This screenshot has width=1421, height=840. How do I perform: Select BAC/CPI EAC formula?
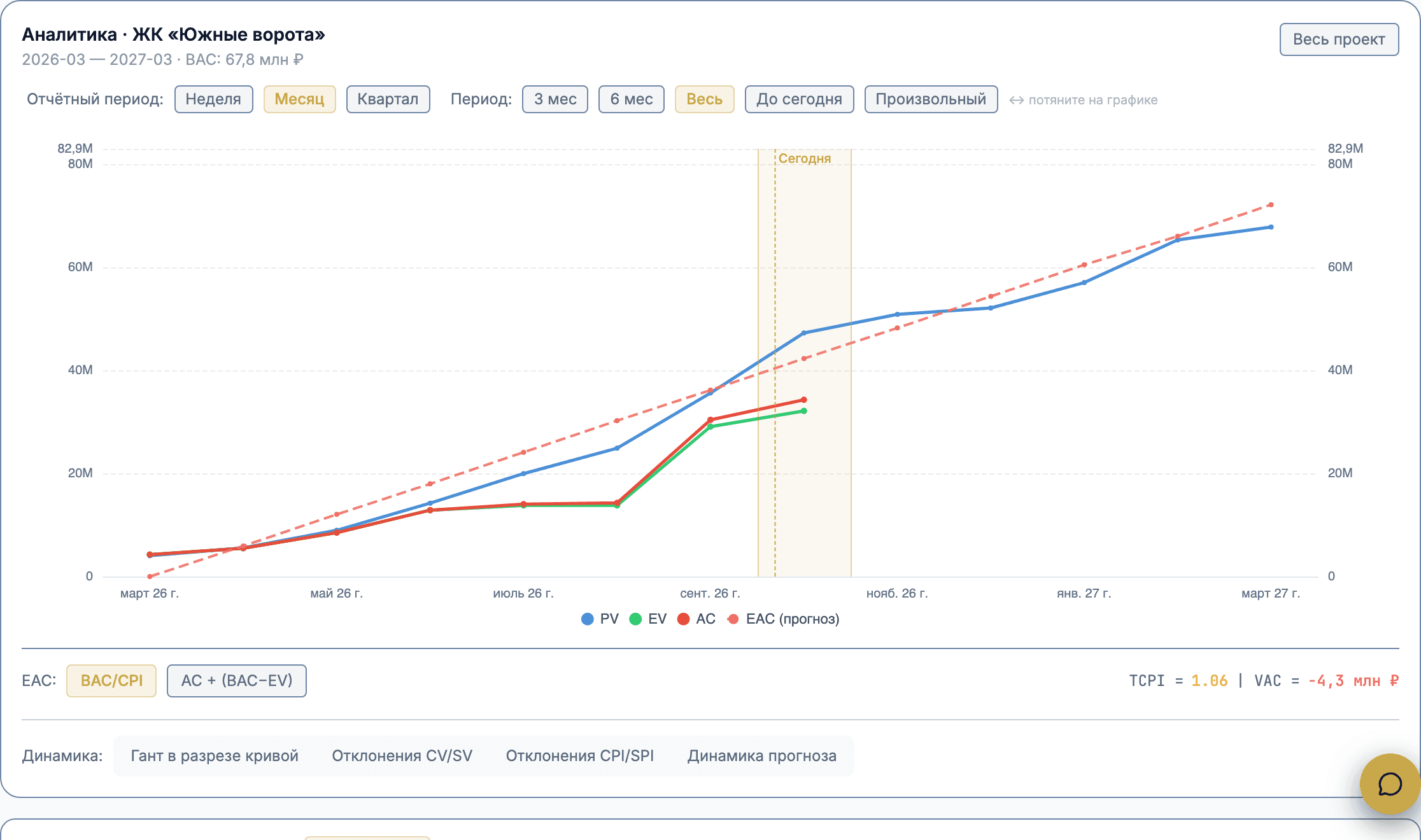click(111, 681)
